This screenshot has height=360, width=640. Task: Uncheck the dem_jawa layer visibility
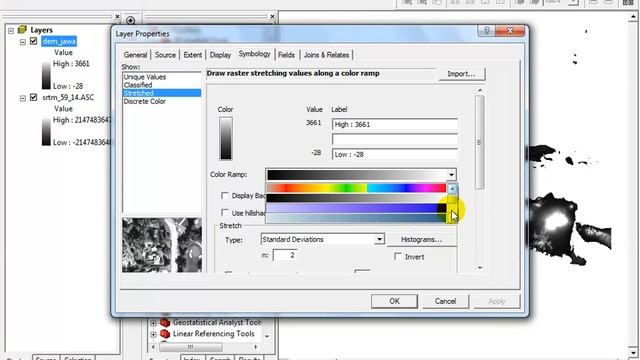pos(33,41)
